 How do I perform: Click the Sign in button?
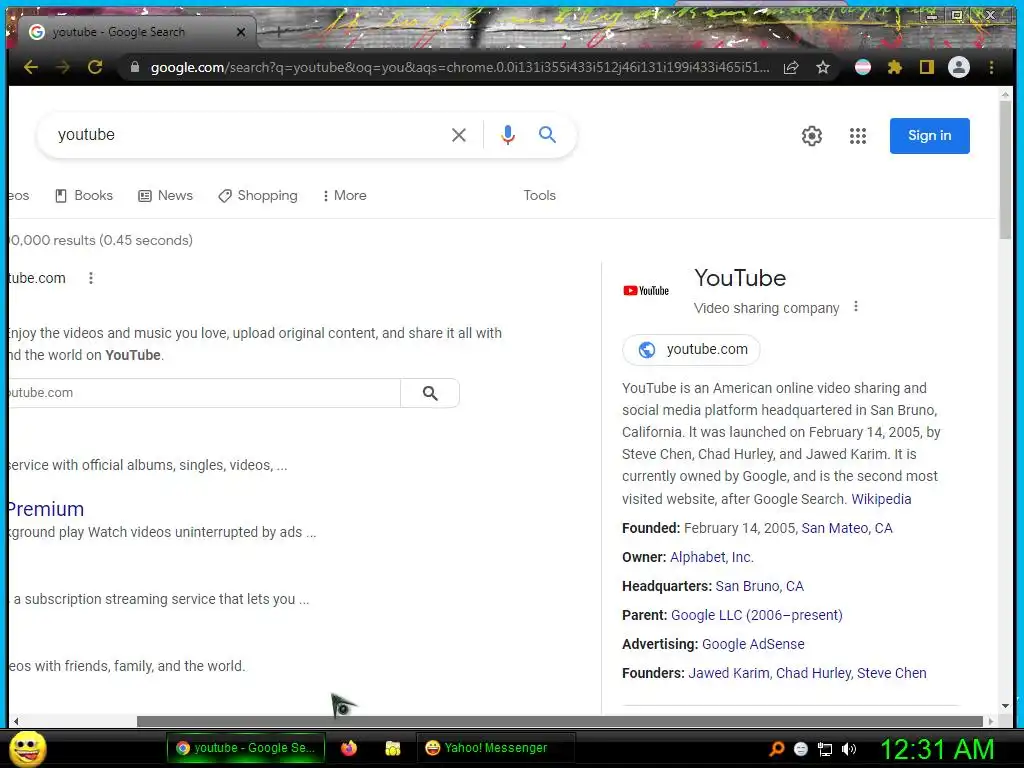coord(929,136)
